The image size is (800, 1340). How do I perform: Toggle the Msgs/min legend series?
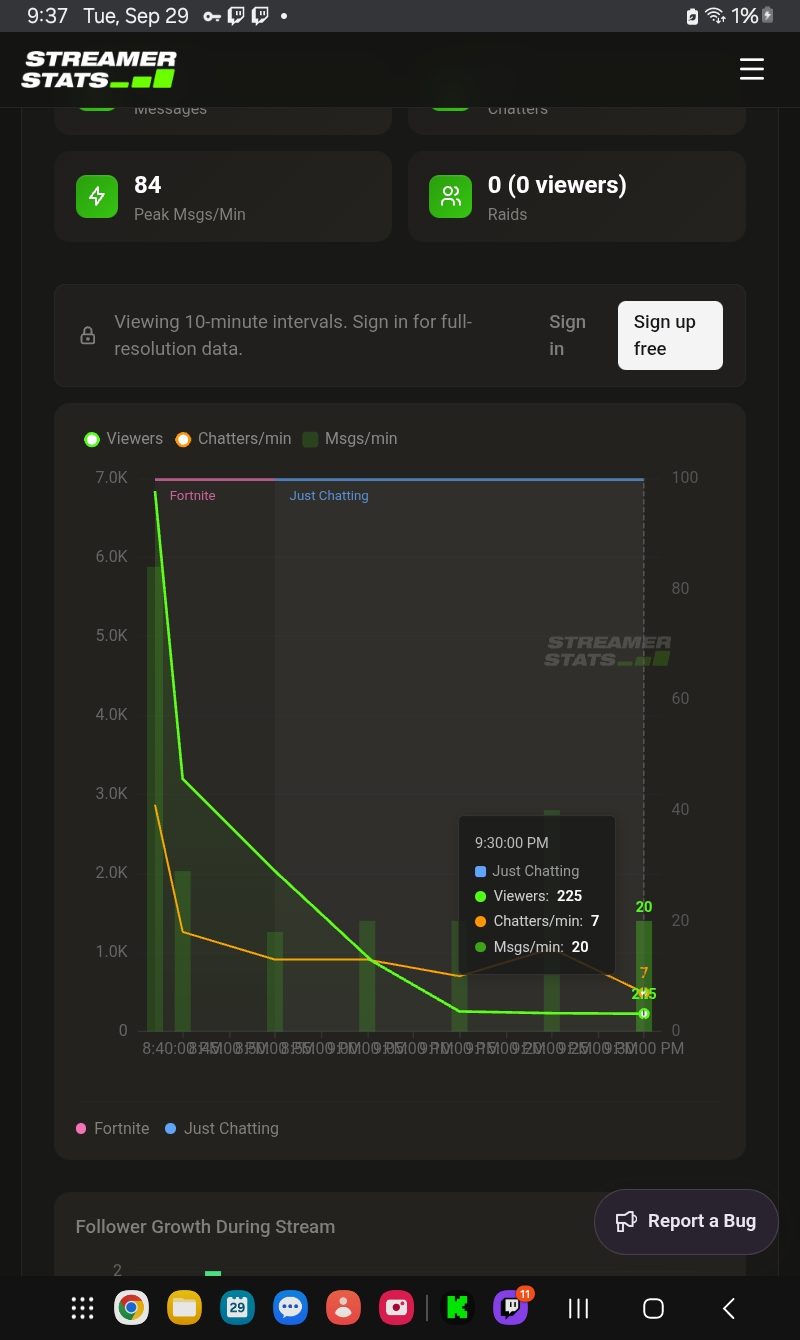(350, 438)
